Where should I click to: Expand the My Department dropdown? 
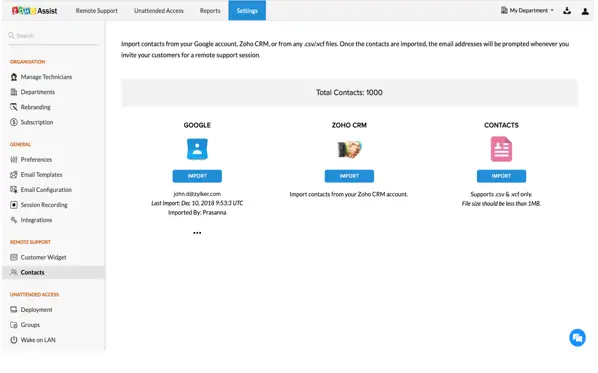pyautogui.click(x=527, y=10)
